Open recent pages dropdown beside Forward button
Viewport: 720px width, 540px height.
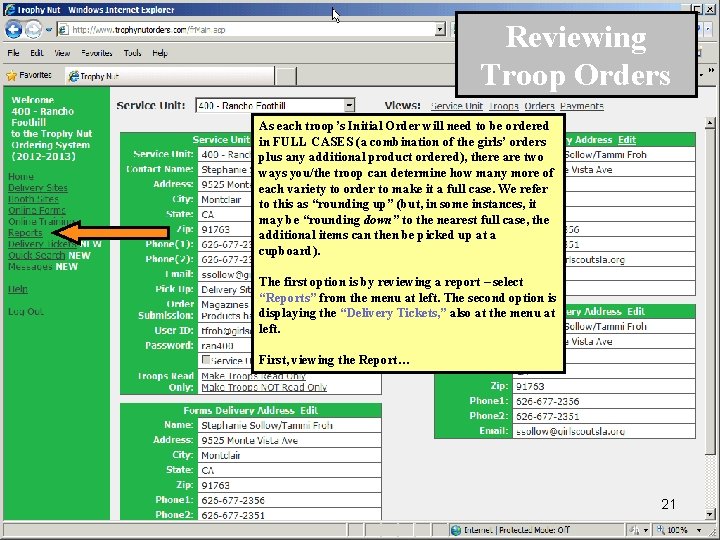[x=49, y=30]
